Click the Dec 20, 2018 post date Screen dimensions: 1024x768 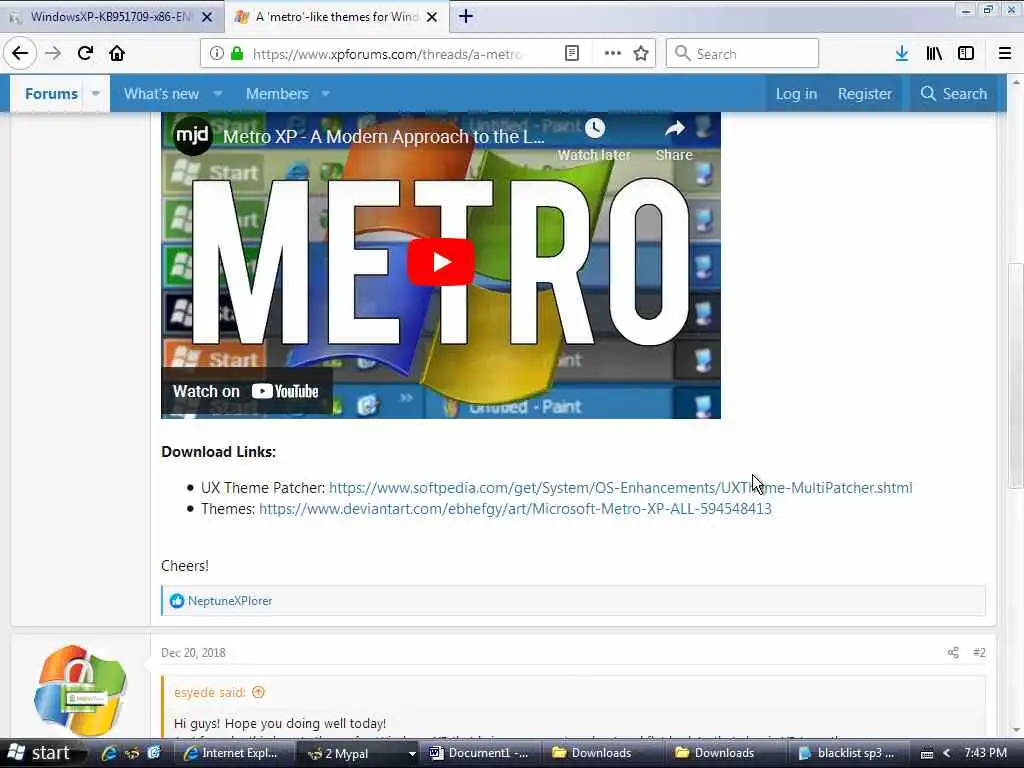click(193, 652)
